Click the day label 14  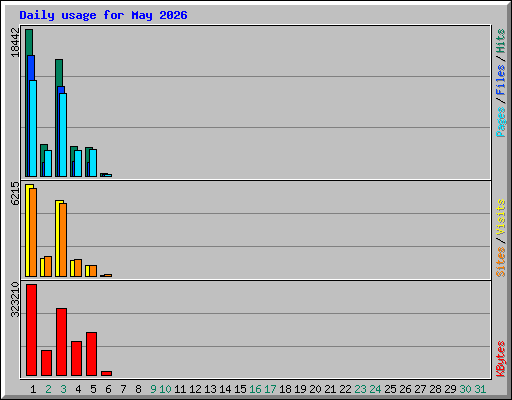(x=225, y=389)
